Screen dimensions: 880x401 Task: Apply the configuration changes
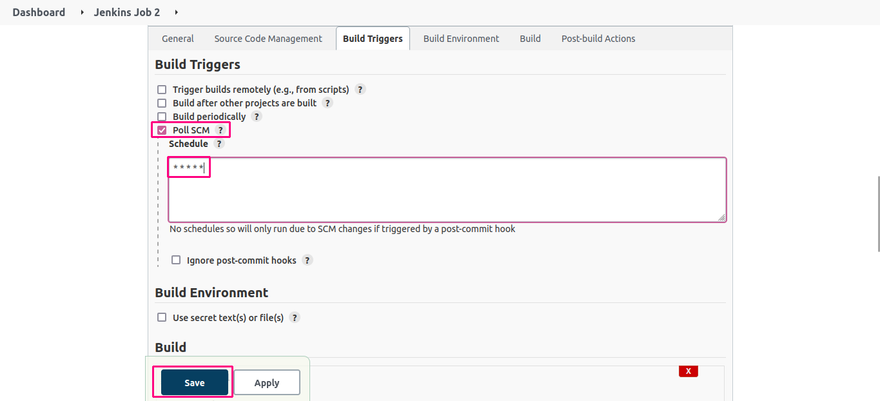[267, 383]
